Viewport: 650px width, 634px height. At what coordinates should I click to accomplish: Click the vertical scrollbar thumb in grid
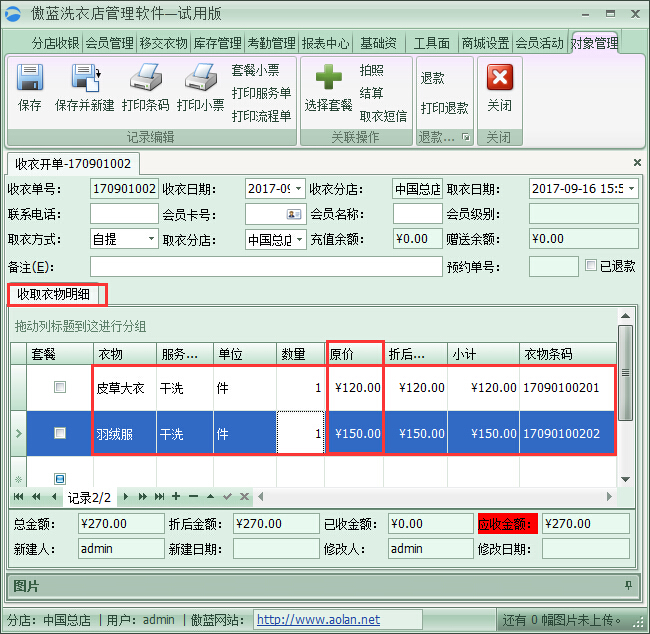[625, 372]
